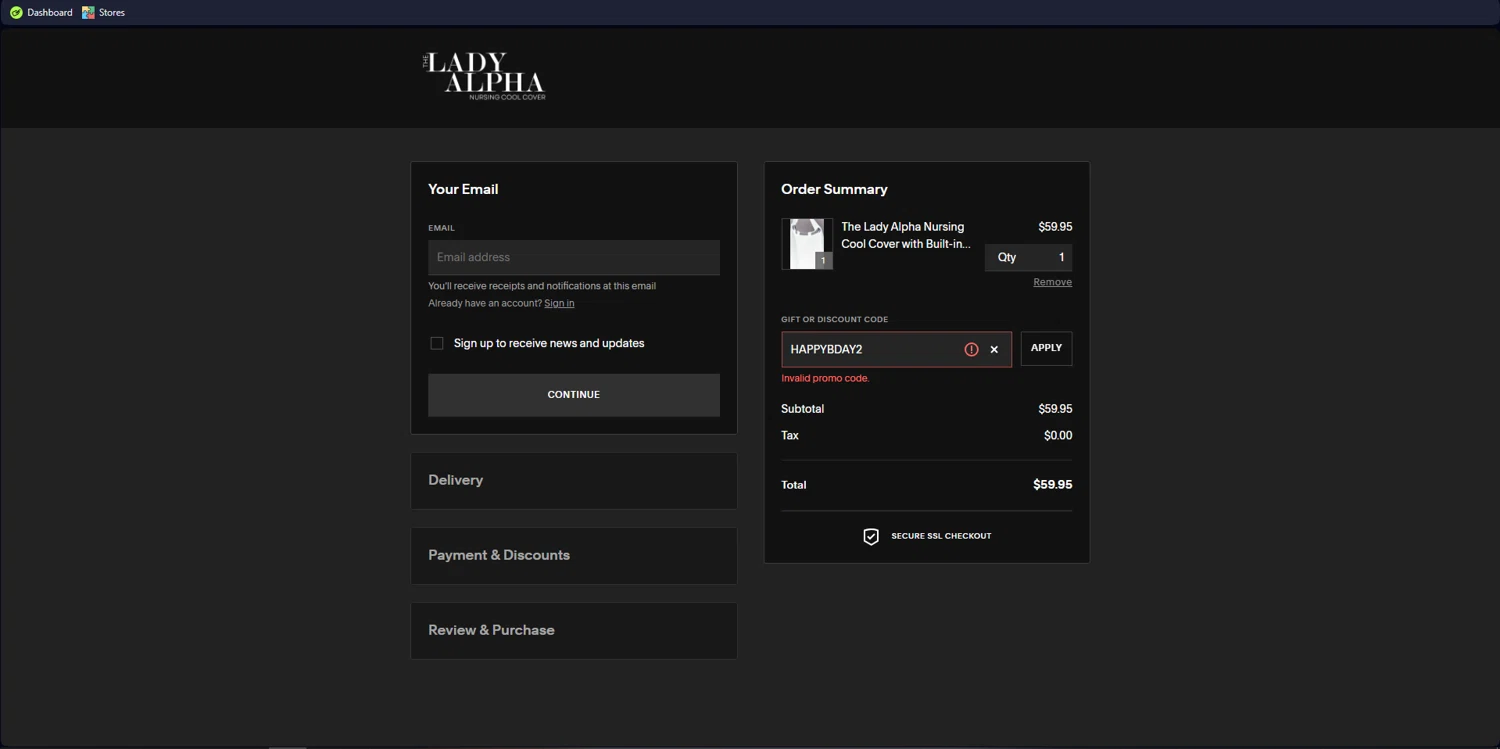Remove the item from the order
1500x749 pixels.
point(1052,282)
